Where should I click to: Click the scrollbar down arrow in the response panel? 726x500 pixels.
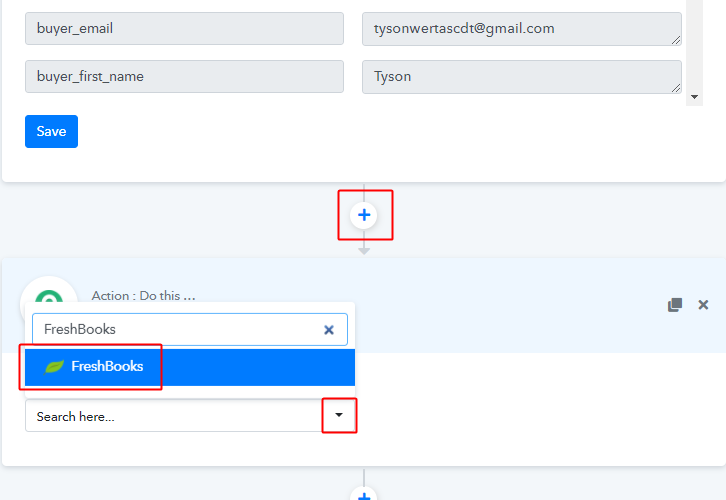pos(694,97)
